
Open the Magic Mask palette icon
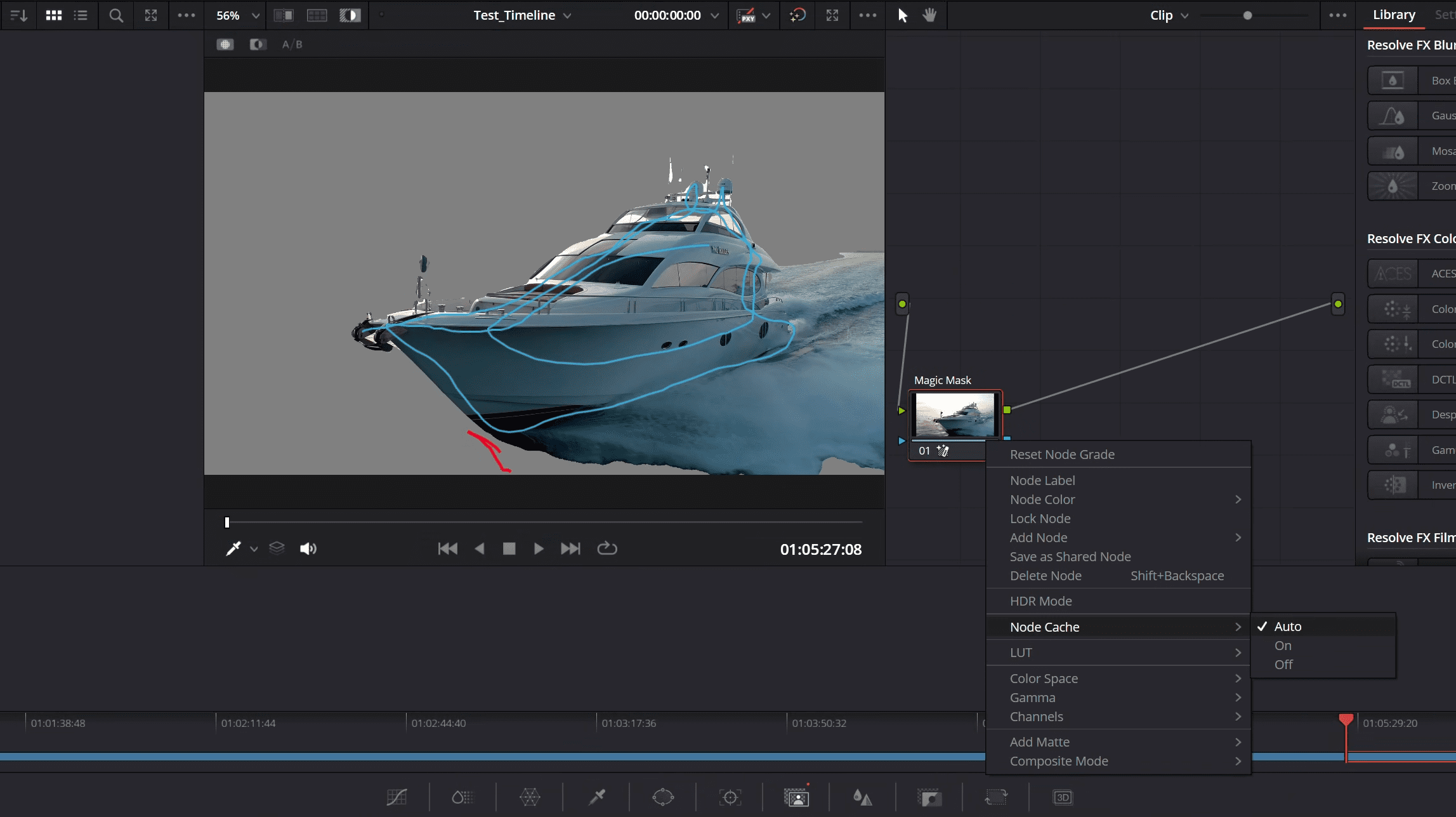pyautogui.click(x=796, y=797)
